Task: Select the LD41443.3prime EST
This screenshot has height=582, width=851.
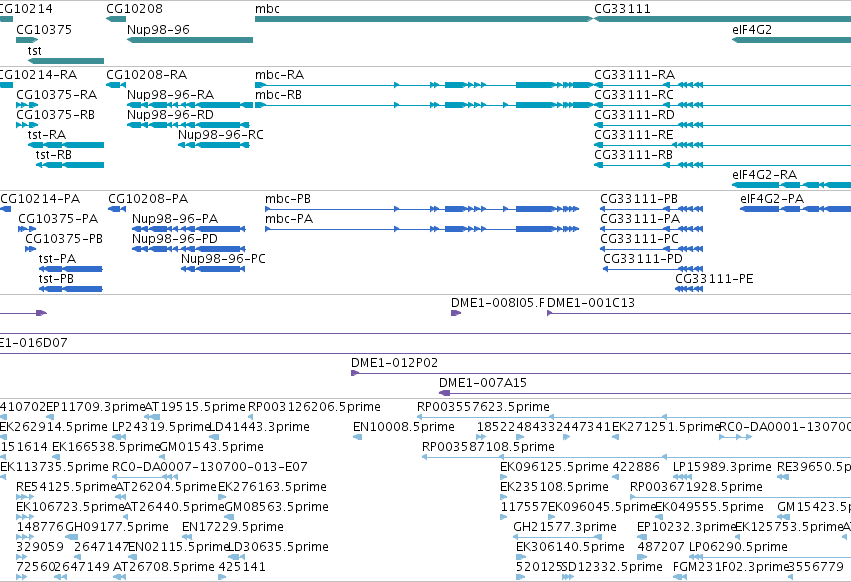Action: (214, 437)
